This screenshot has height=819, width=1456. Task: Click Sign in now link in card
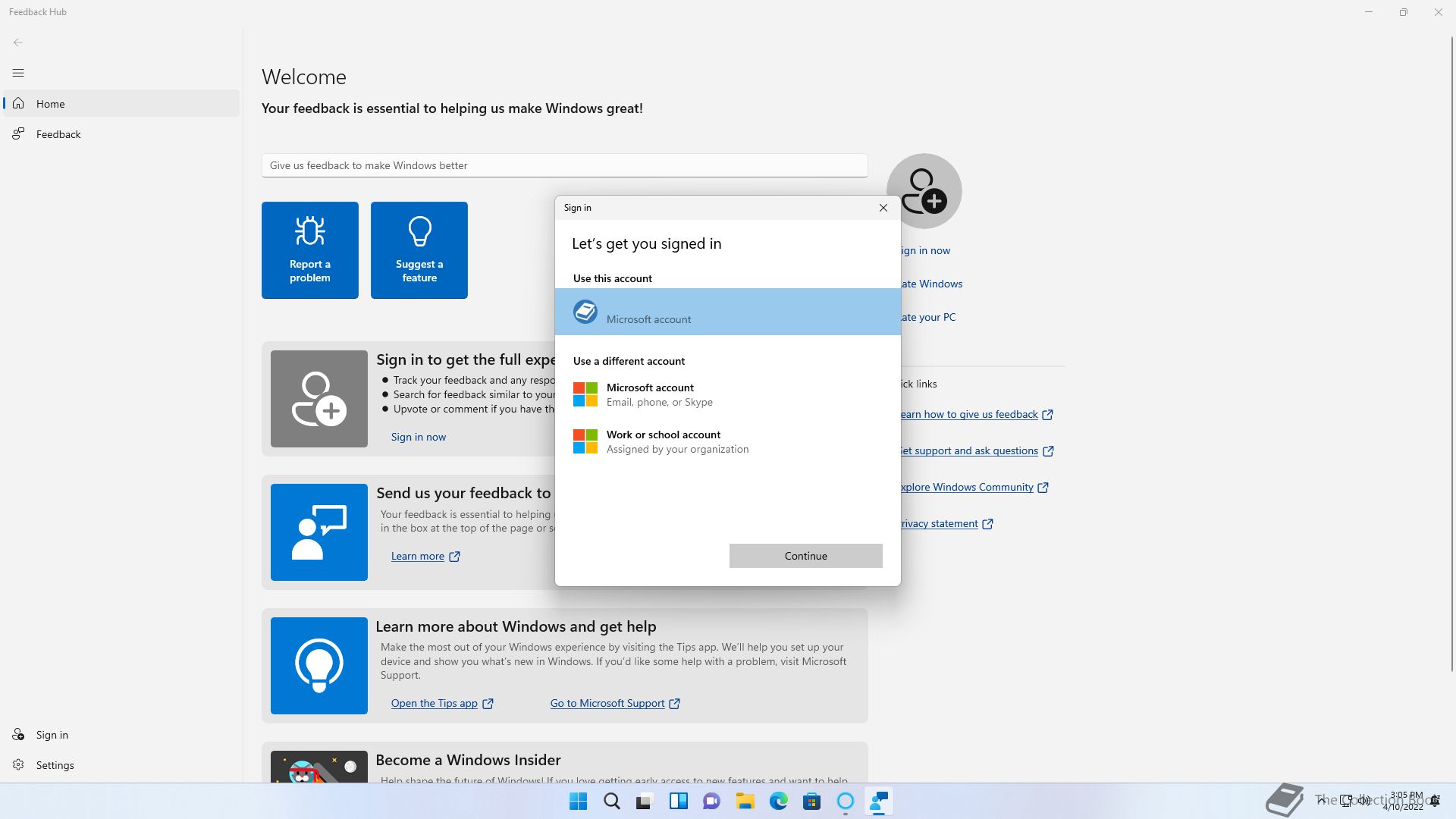419,437
